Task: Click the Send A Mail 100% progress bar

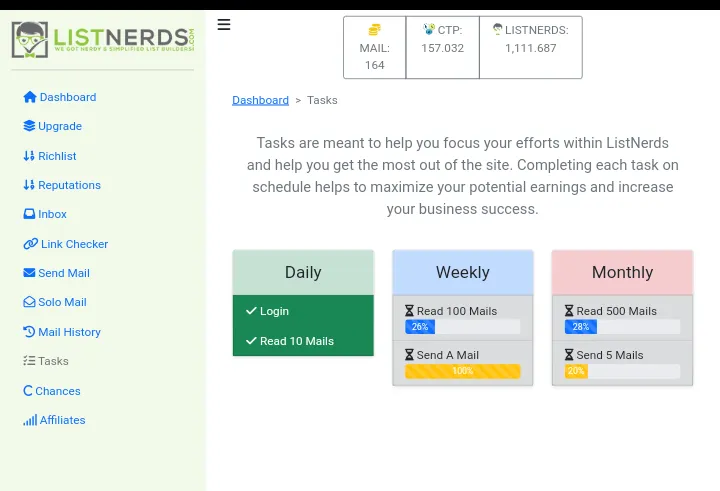Action: (462, 371)
